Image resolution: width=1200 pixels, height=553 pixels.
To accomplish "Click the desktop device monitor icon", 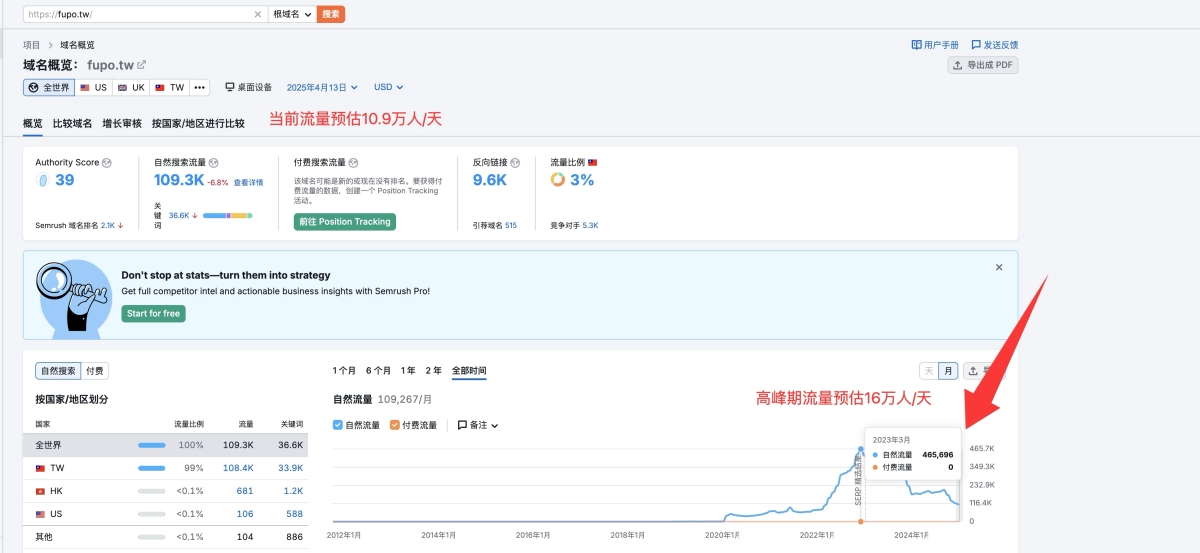I will [x=229, y=87].
